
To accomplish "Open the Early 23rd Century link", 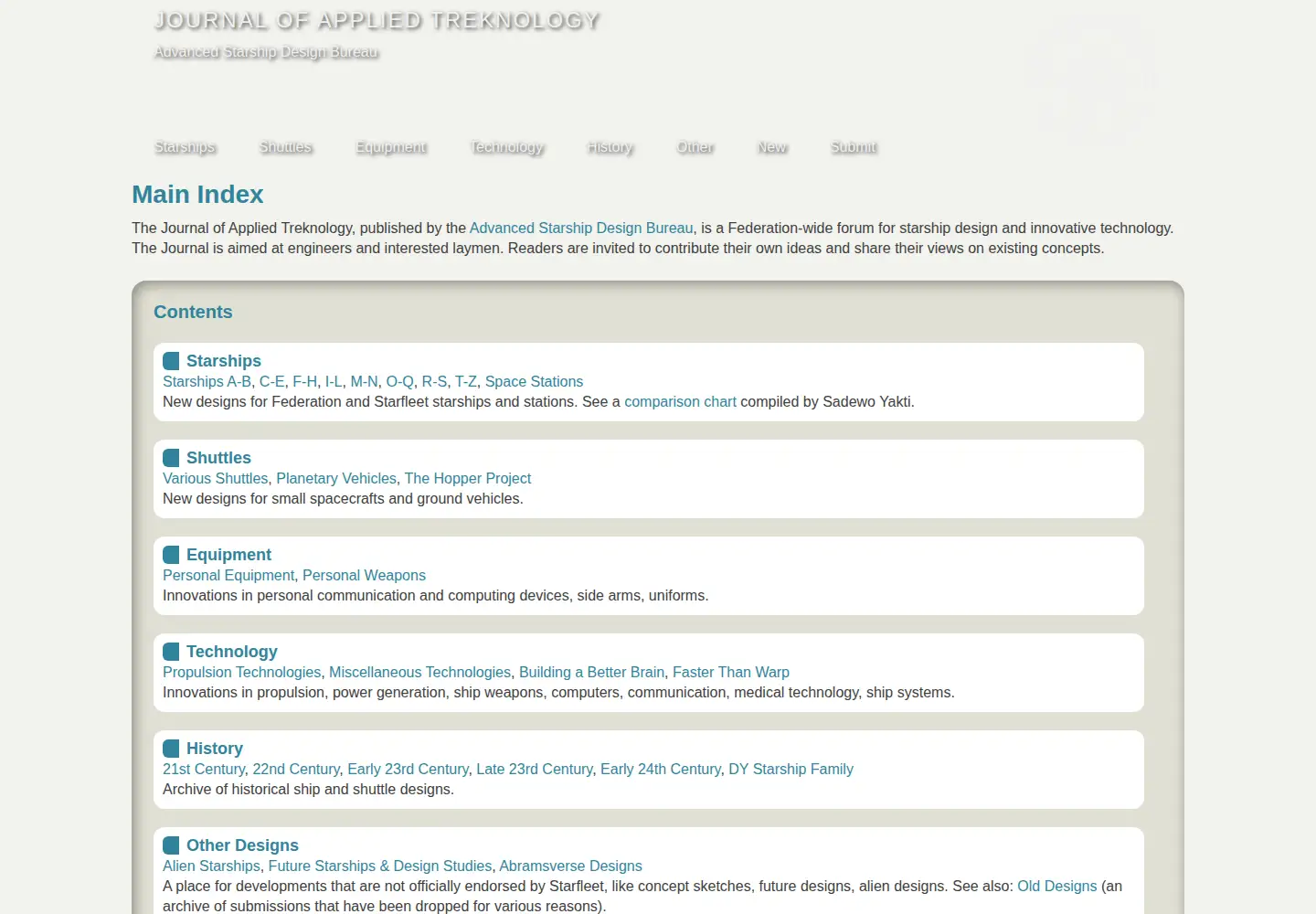I will (408, 769).
